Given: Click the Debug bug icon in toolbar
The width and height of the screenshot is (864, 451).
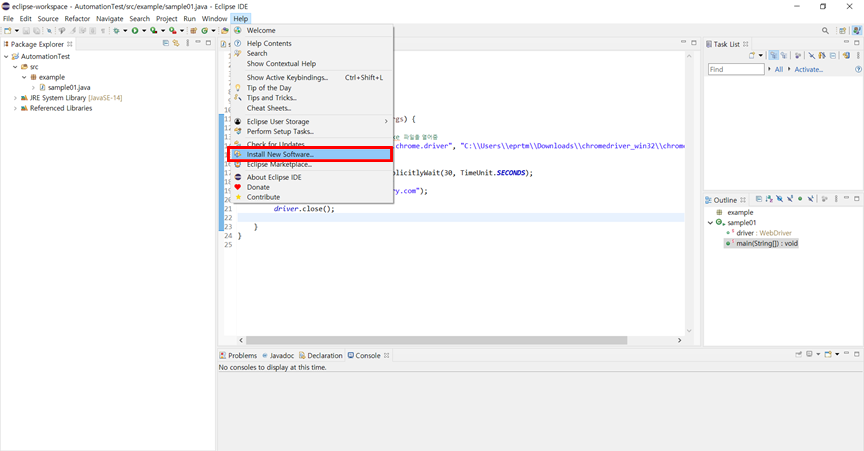Looking at the screenshot, I should tap(116, 31).
